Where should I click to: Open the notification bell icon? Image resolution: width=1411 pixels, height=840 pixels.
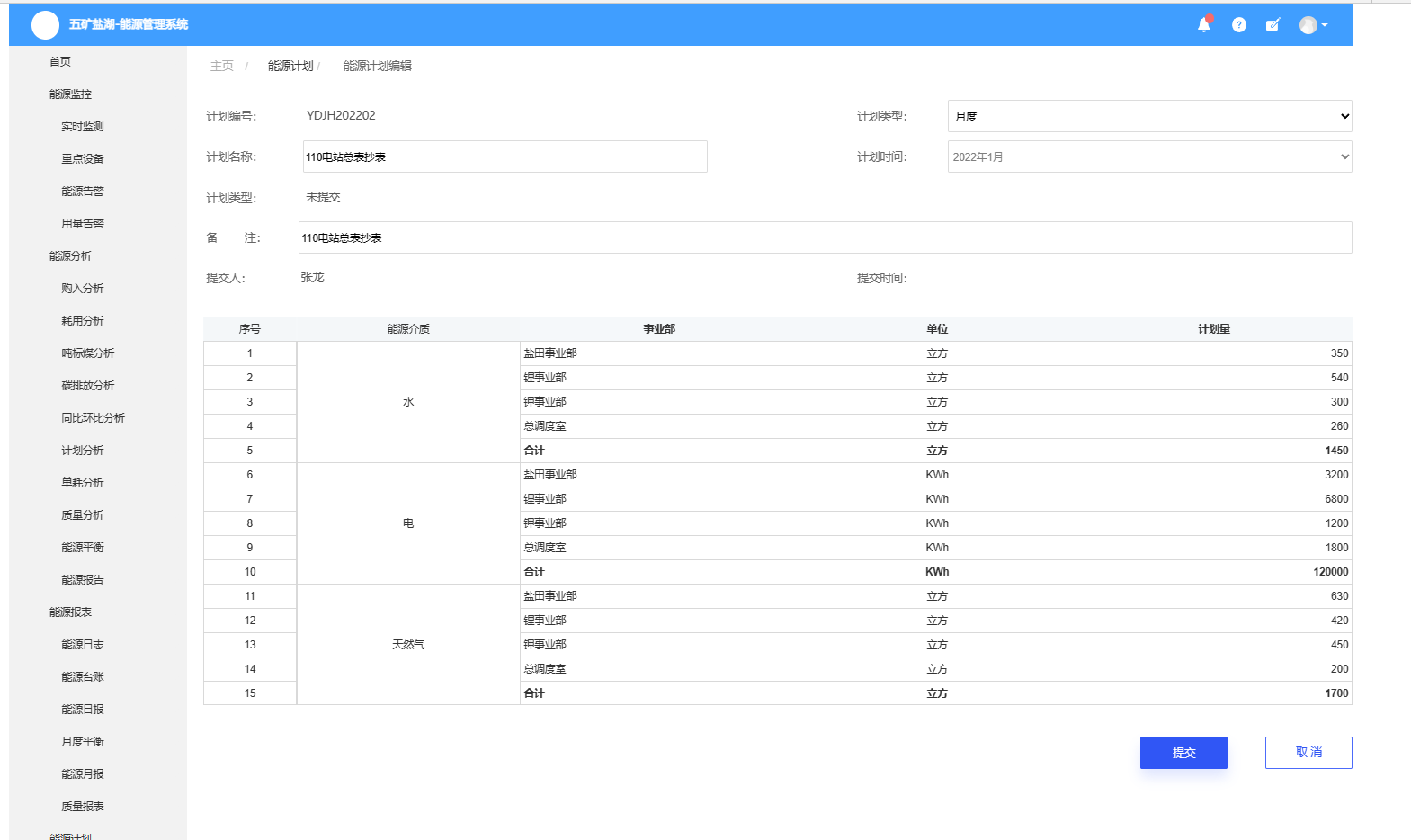pyautogui.click(x=1204, y=25)
